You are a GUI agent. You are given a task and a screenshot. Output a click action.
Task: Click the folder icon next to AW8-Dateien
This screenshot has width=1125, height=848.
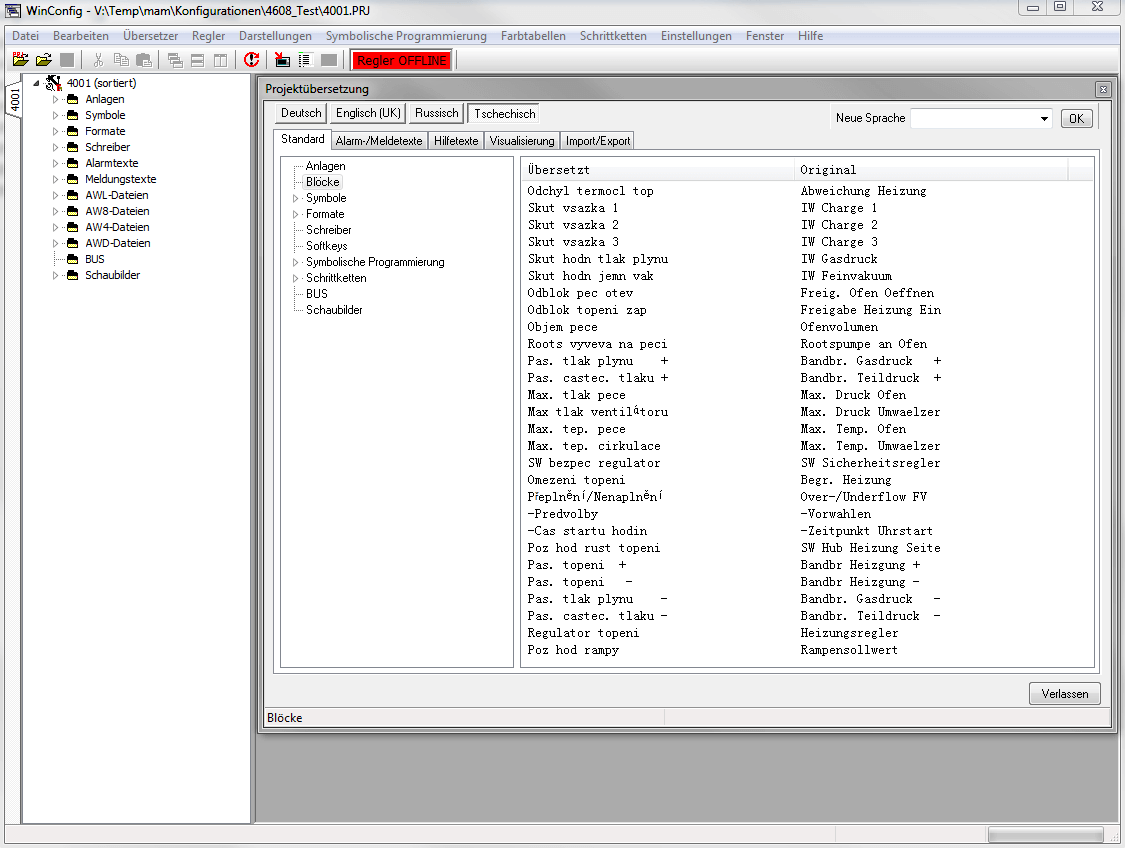72,211
